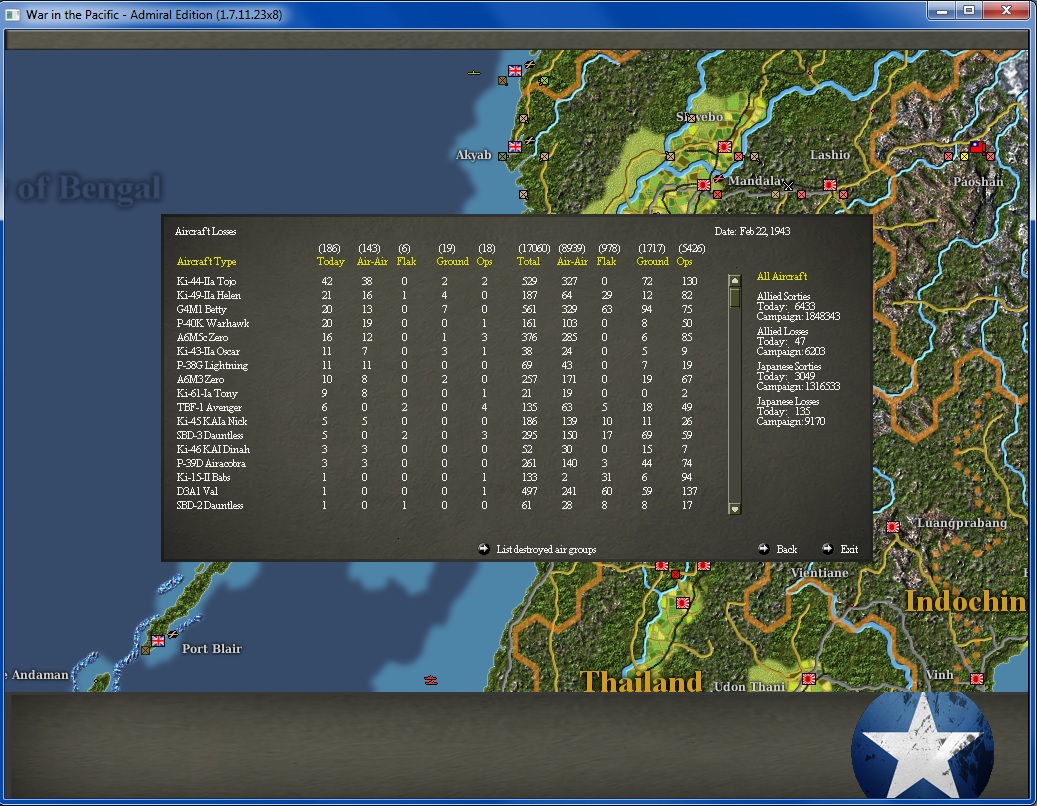1037x806 pixels.
Task: Click the black crossed marker right of Mandalay label
Action: (788, 186)
